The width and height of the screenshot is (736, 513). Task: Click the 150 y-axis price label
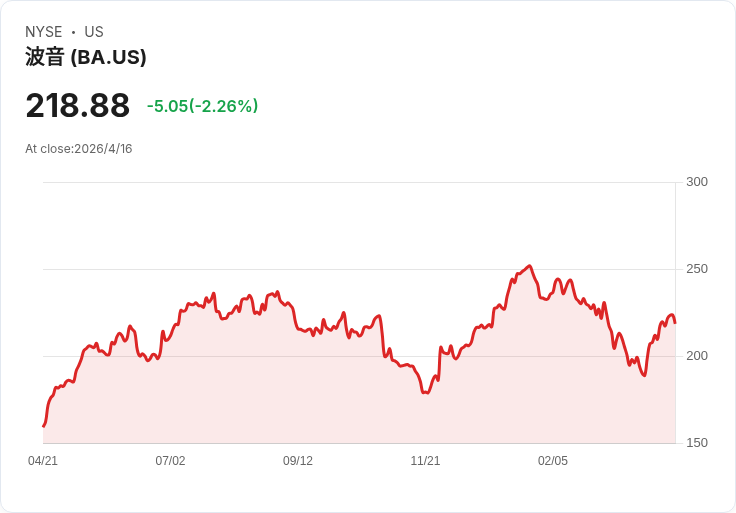696,443
